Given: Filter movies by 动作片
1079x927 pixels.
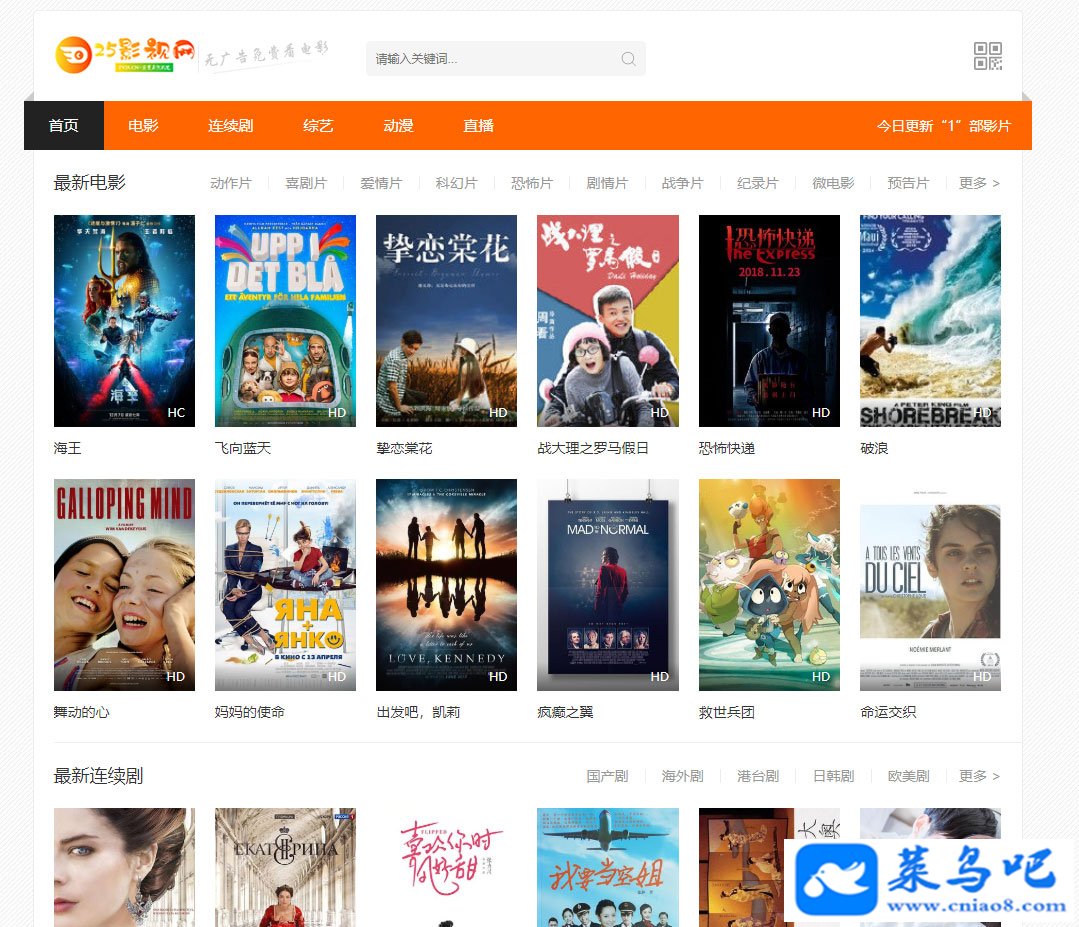Looking at the screenshot, I should [231, 183].
